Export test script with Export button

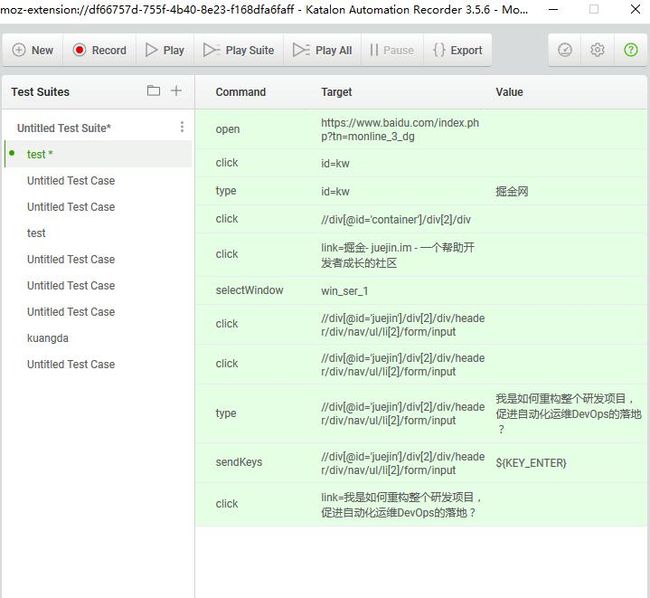tap(458, 50)
